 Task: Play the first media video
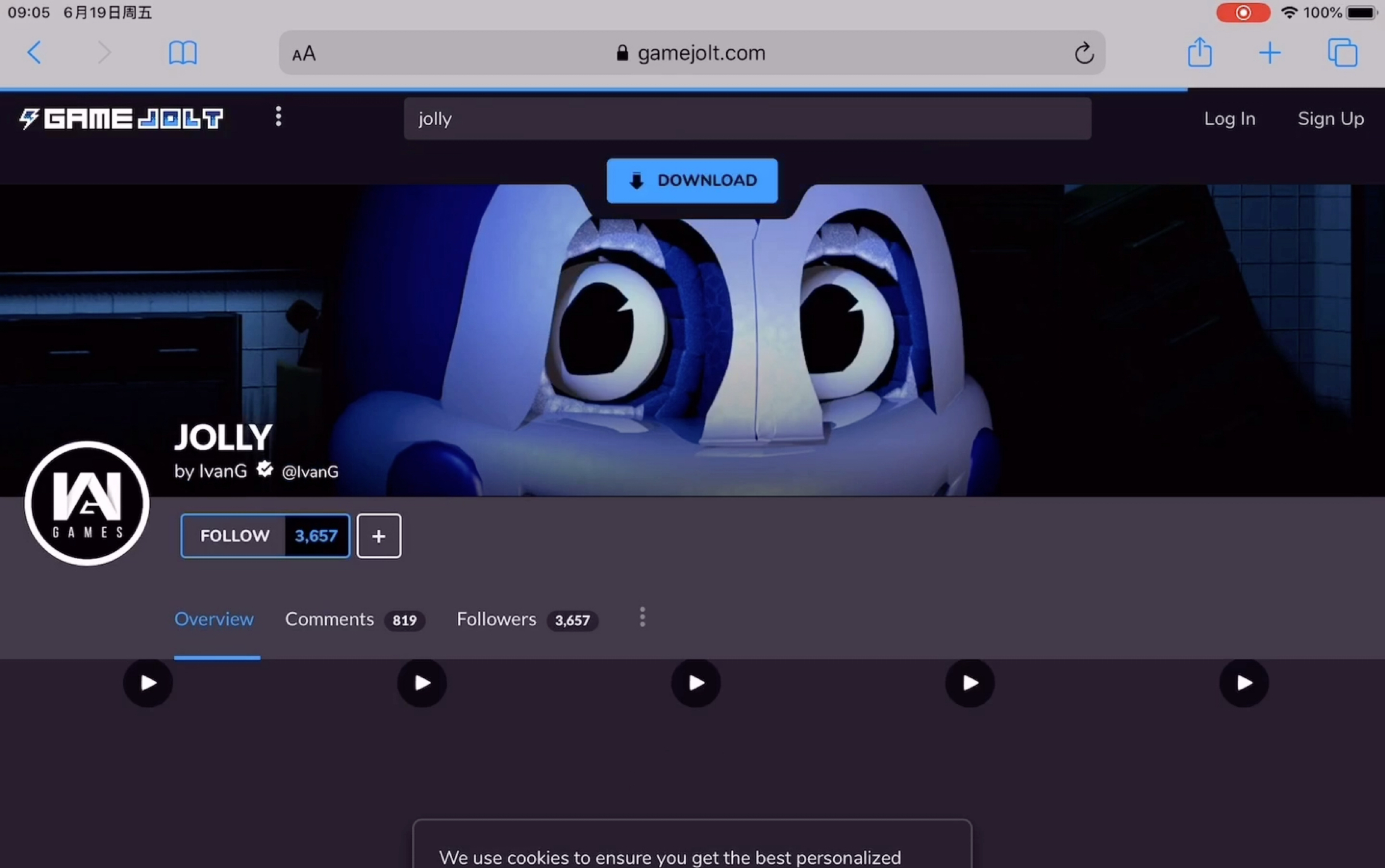coord(148,683)
